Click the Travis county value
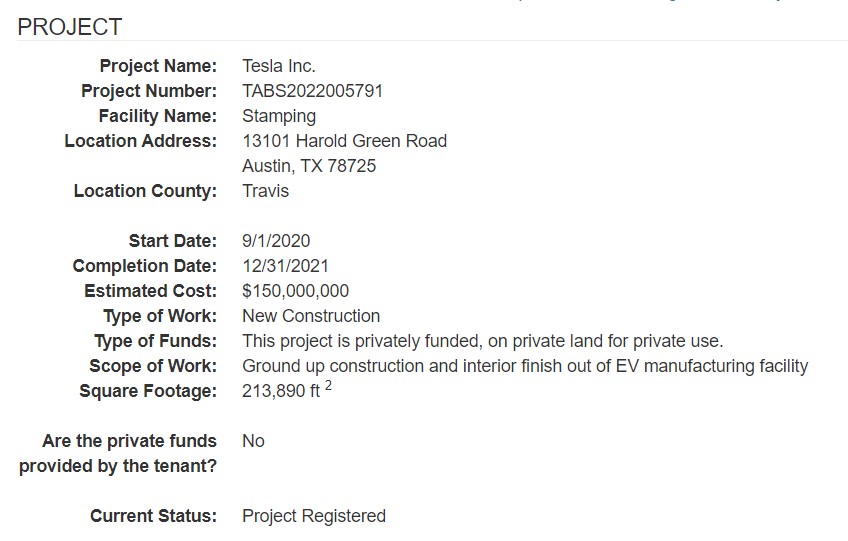 (265, 191)
